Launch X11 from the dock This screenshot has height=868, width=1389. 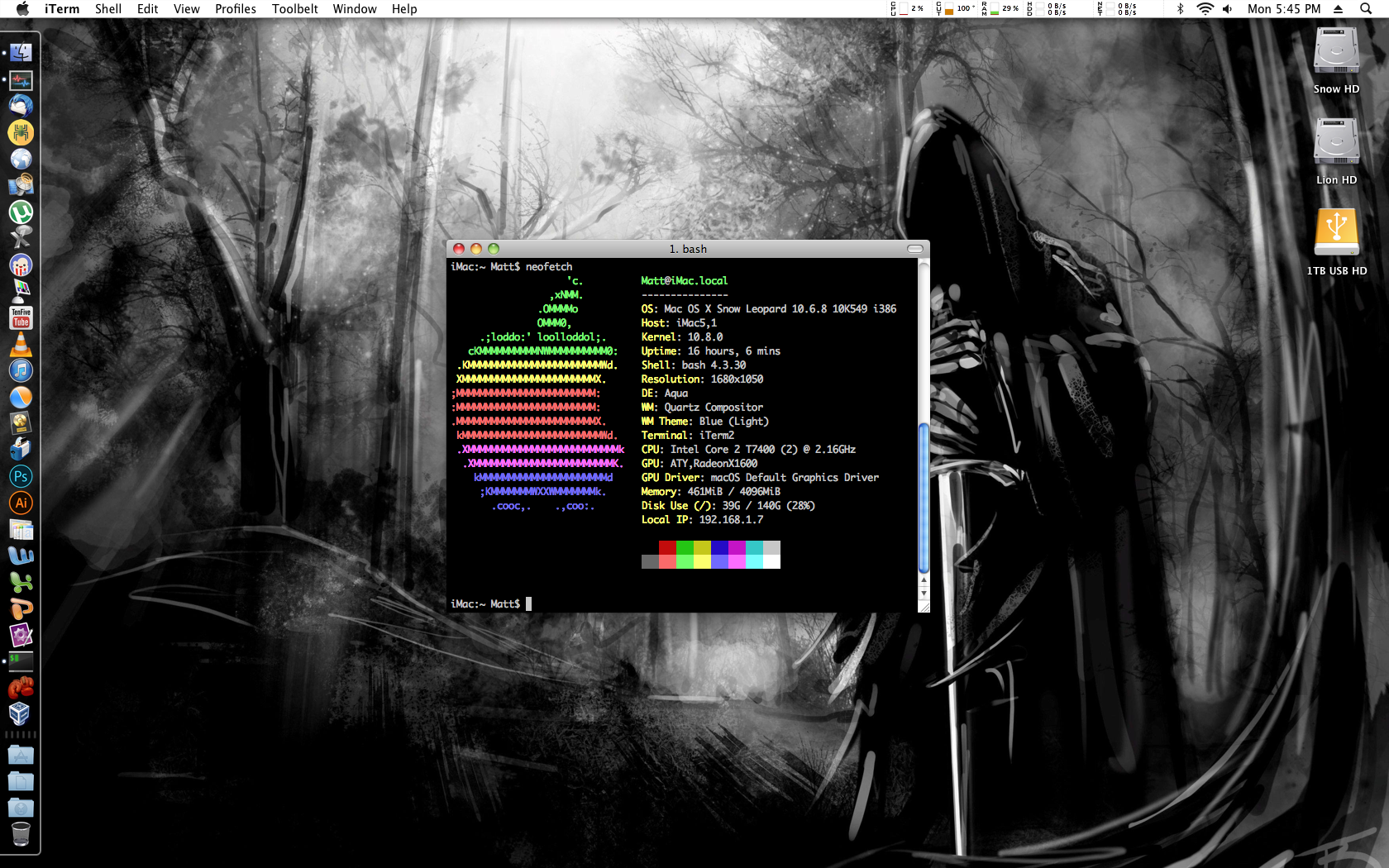coord(21,238)
